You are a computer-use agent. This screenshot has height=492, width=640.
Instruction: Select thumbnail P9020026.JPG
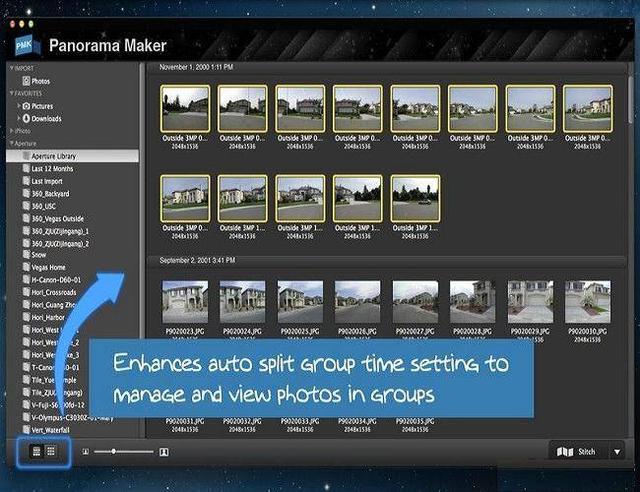pos(358,302)
